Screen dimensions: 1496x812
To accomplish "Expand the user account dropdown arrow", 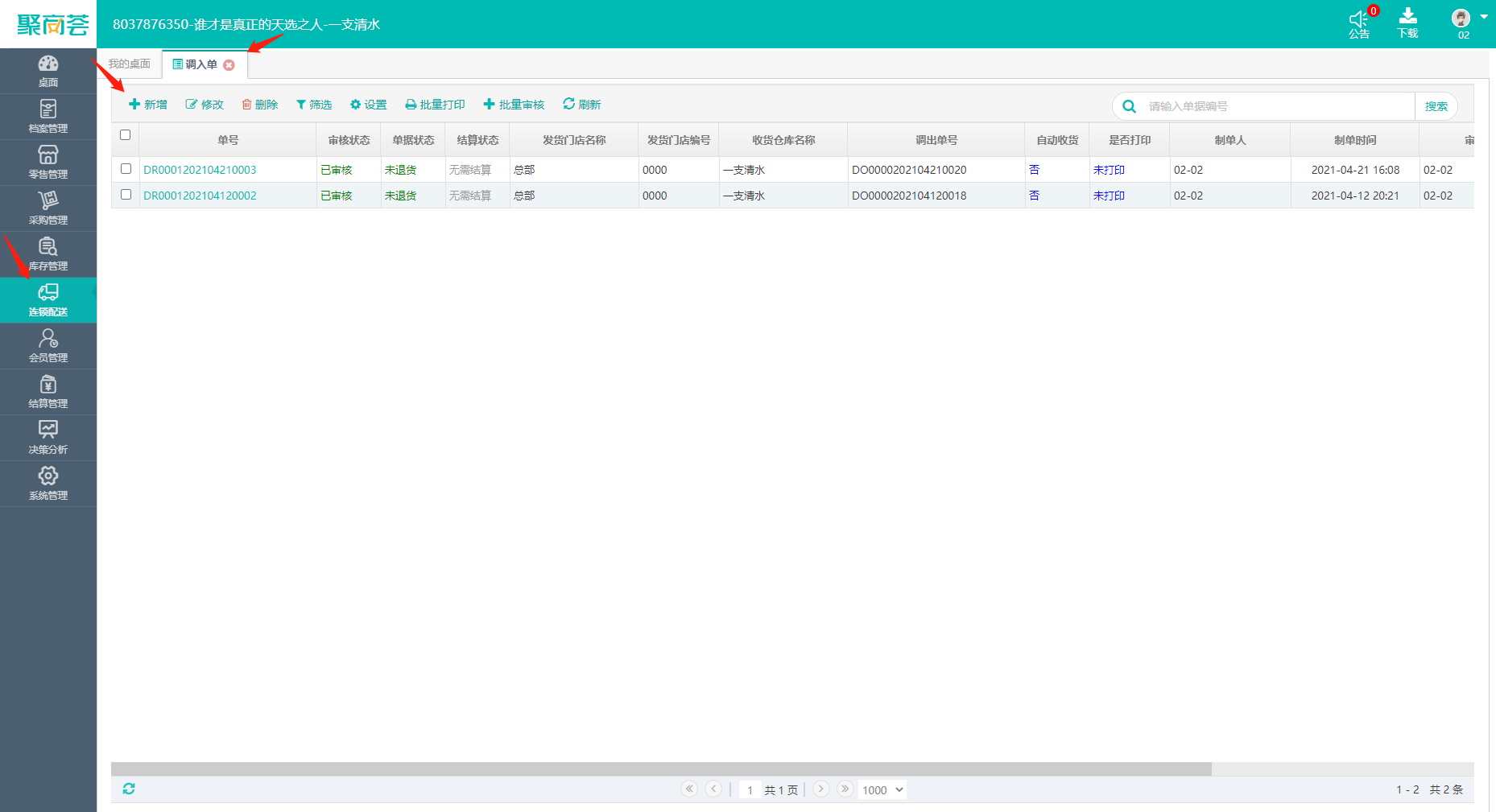I will click(x=1484, y=17).
